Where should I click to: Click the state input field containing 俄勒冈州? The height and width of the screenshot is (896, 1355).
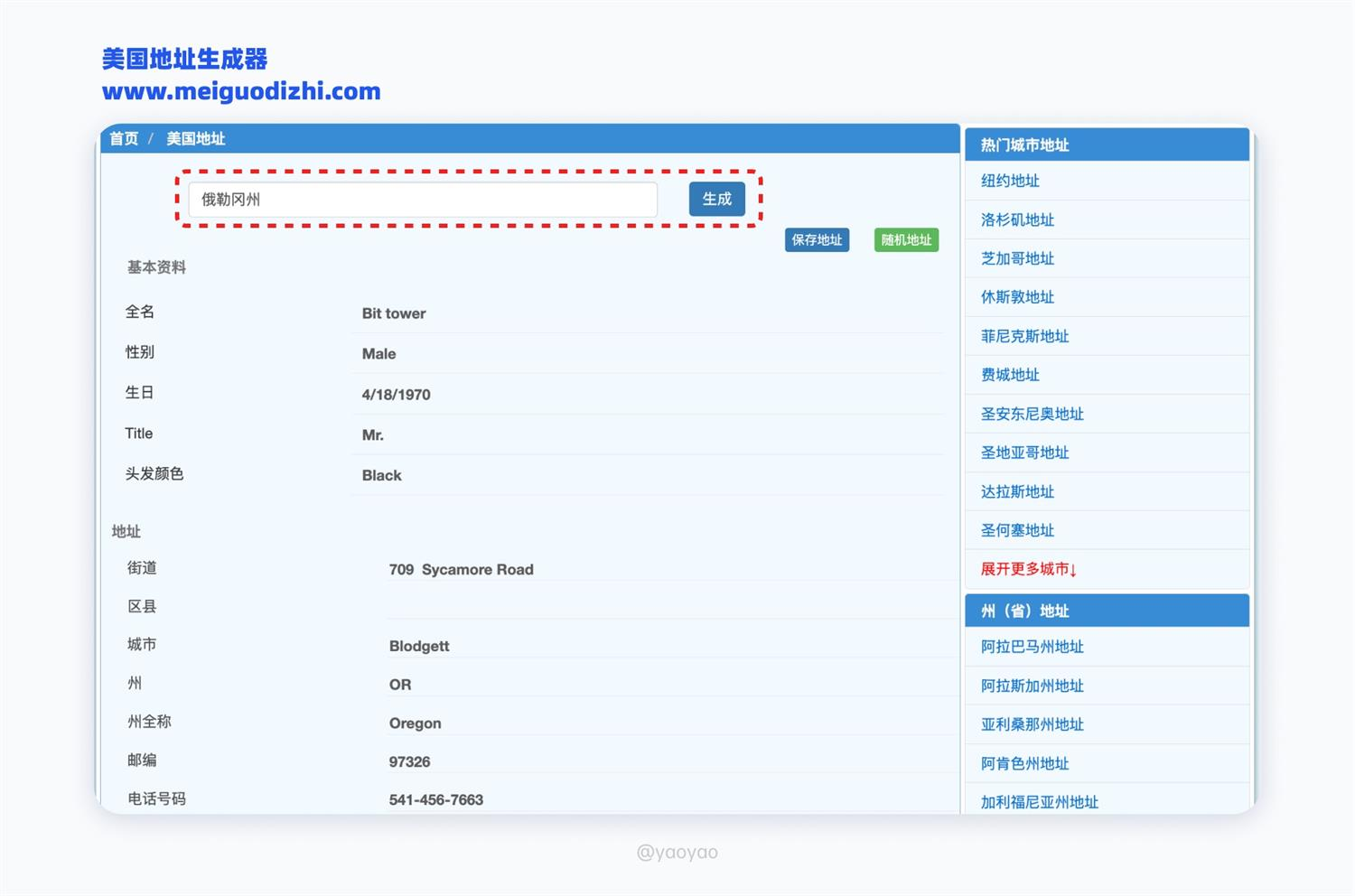point(423,200)
